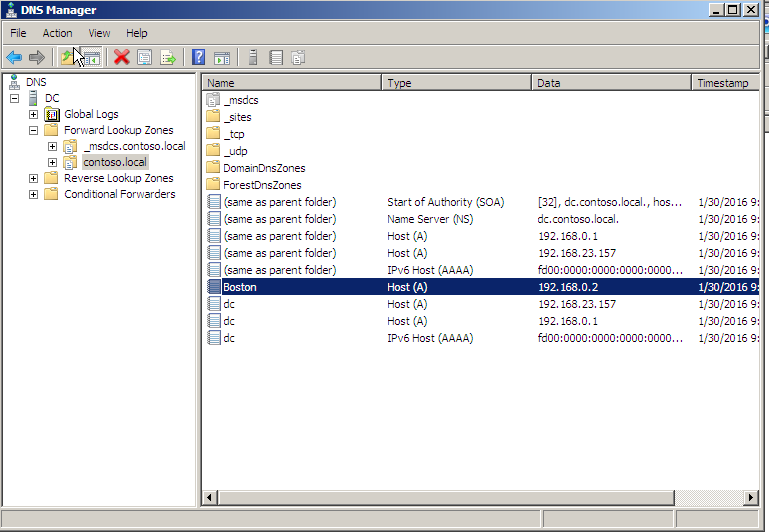Image resolution: width=769 pixels, height=532 pixels.
Task: Select Conditional Forwarders in the tree
Action: click(x=119, y=194)
